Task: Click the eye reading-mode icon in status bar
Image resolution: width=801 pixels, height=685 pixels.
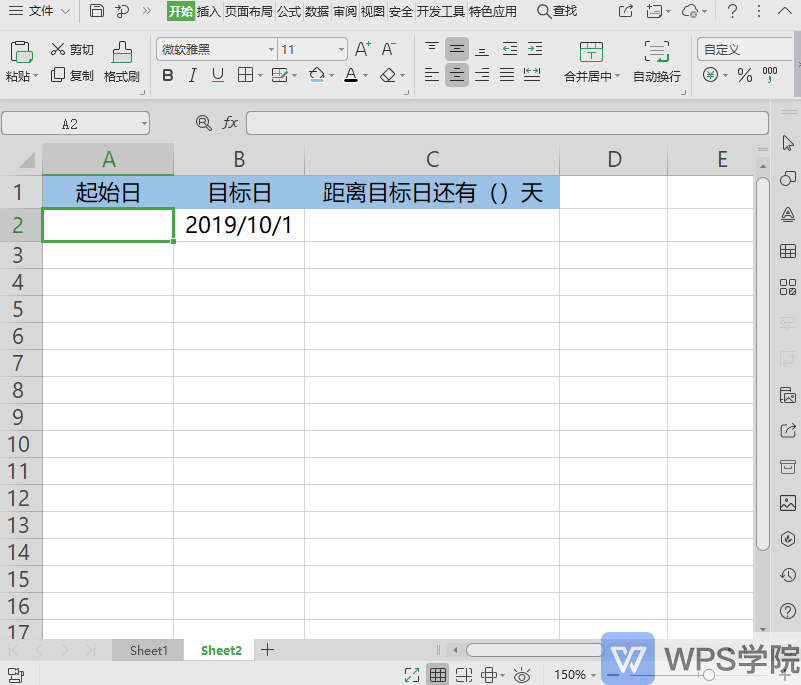Action: [x=522, y=675]
